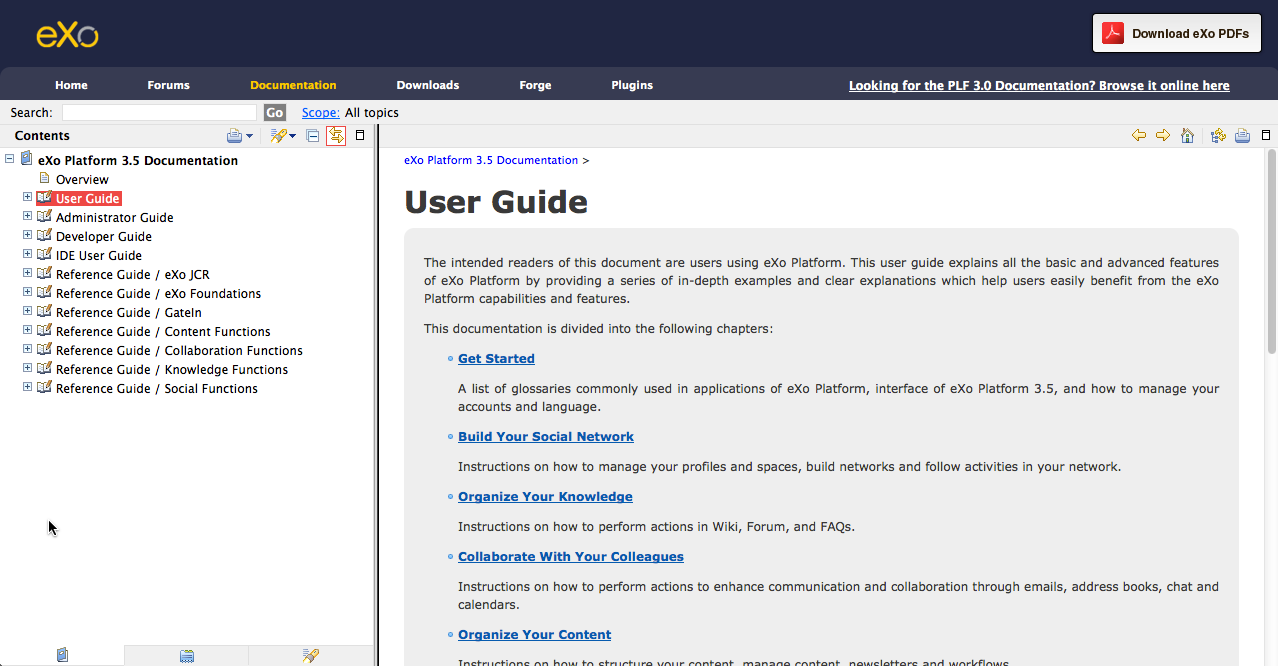
Task: Expand the User Guide tree node
Action: coord(27,197)
